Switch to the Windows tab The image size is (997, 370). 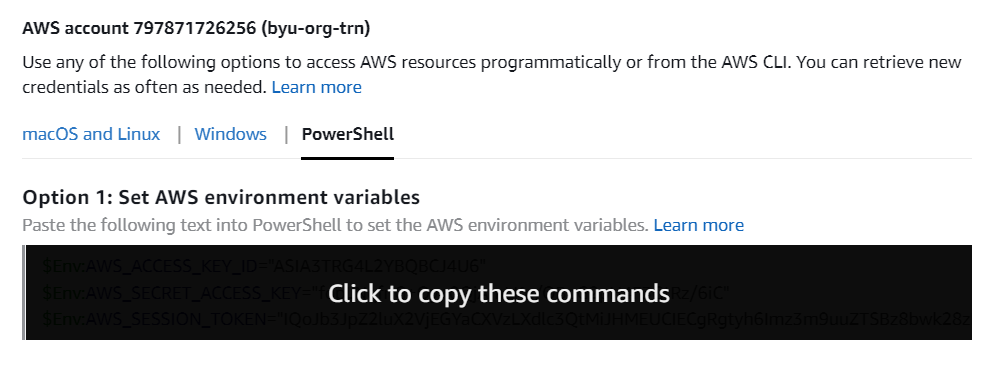click(230, 134)
